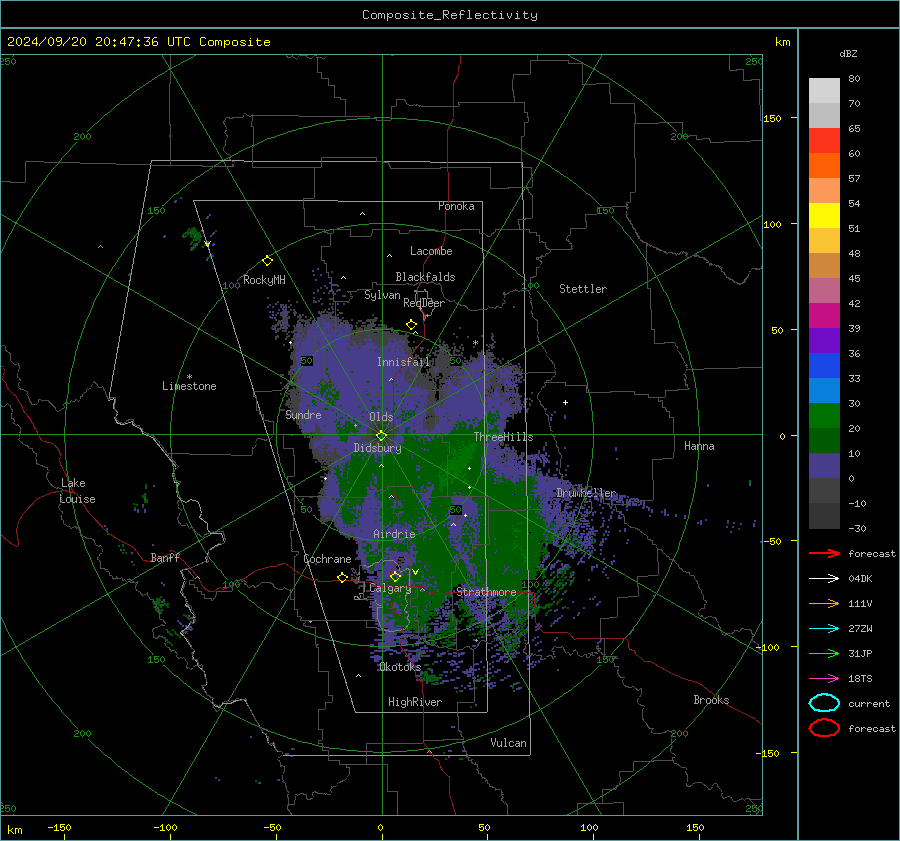Image resolution: width=900 pixels, height=841 pixels.
Task: Click the Airdrie city label
Action: click(x=394, y=534)
